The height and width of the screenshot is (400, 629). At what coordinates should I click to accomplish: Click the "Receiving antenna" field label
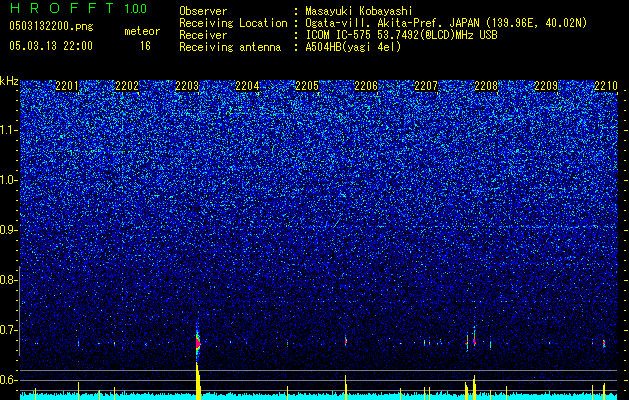[x=230, y=47]
